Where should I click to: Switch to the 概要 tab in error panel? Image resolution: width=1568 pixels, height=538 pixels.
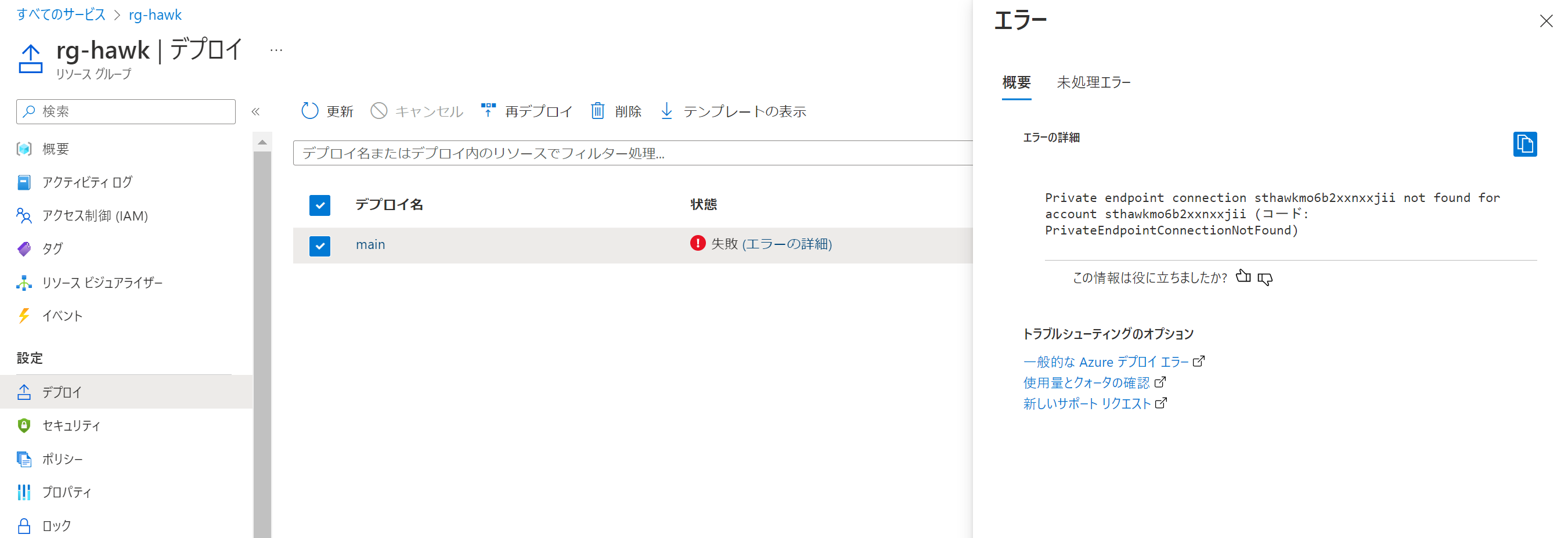(x=1017, y=82)
